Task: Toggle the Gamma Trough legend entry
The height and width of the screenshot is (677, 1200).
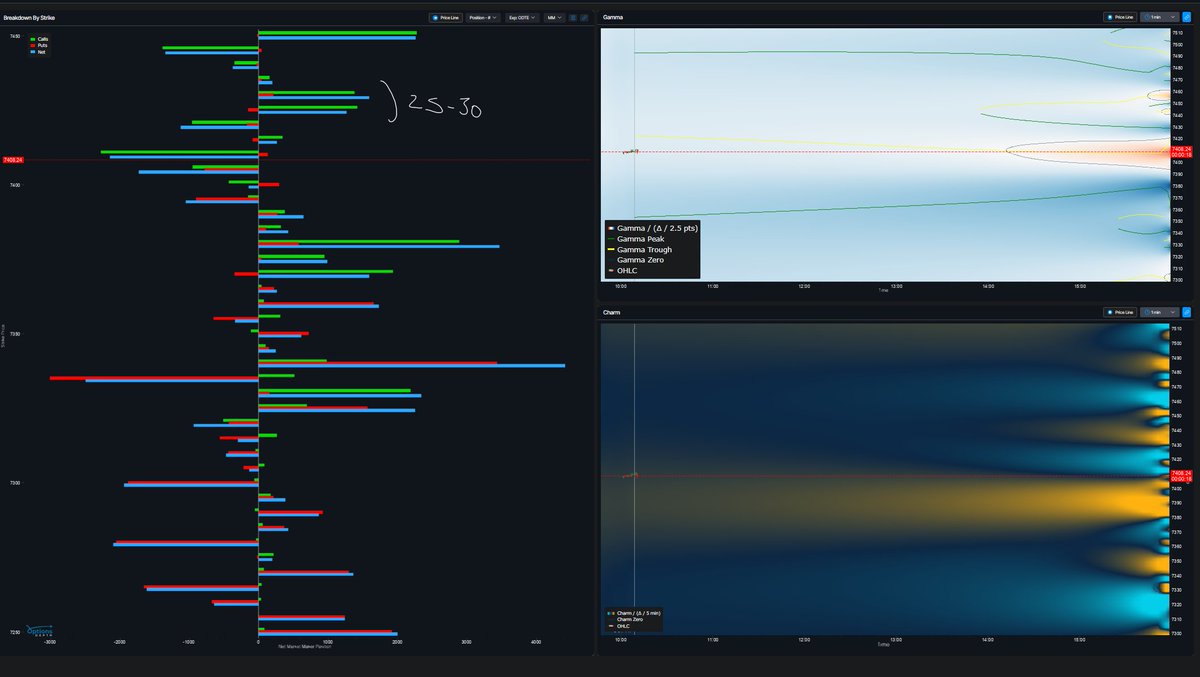Action: (640, 249)
